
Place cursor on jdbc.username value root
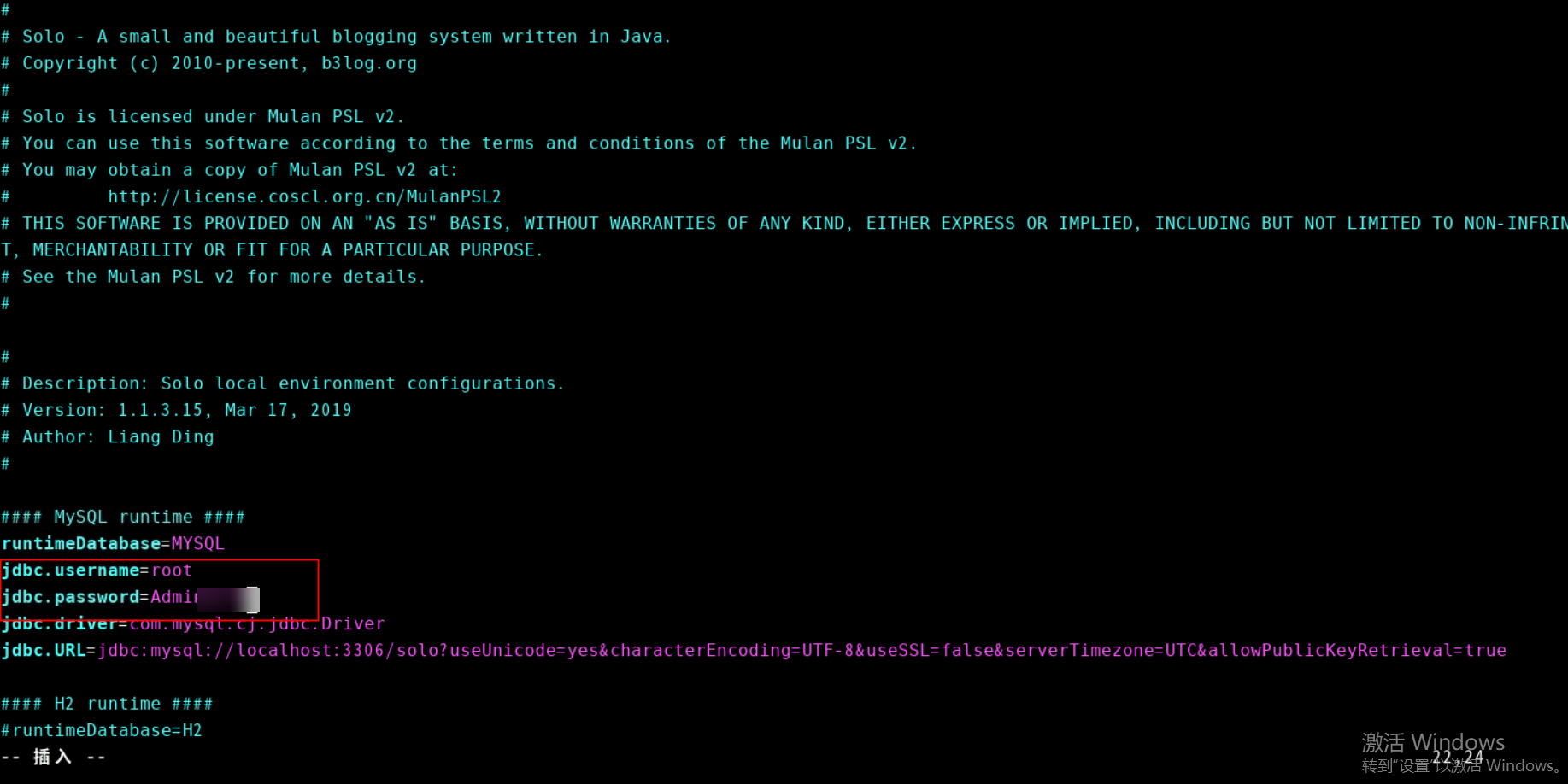tap(172, 570)
